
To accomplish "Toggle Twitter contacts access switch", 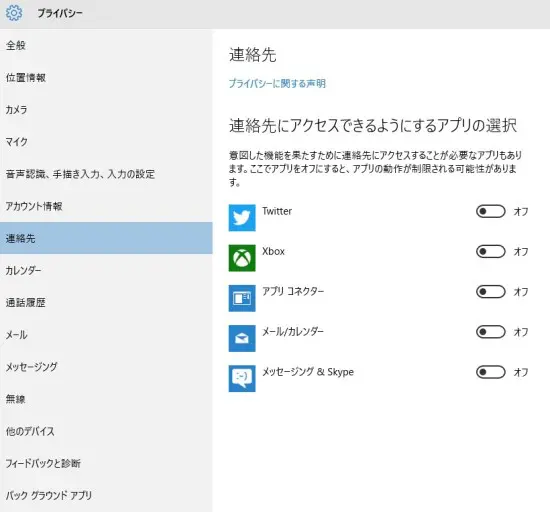I will (x=490, y=211).
